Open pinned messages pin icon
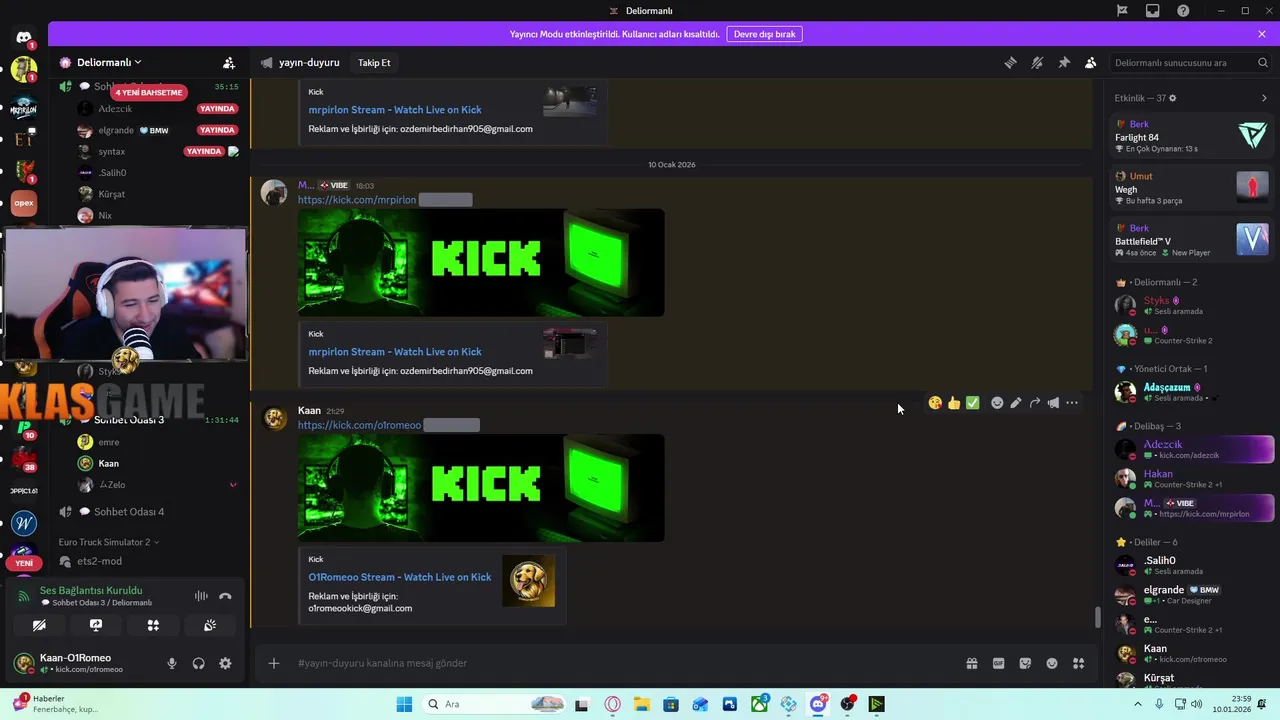1280x720 pixels. pyautogui.click(x=1064, y=62)
